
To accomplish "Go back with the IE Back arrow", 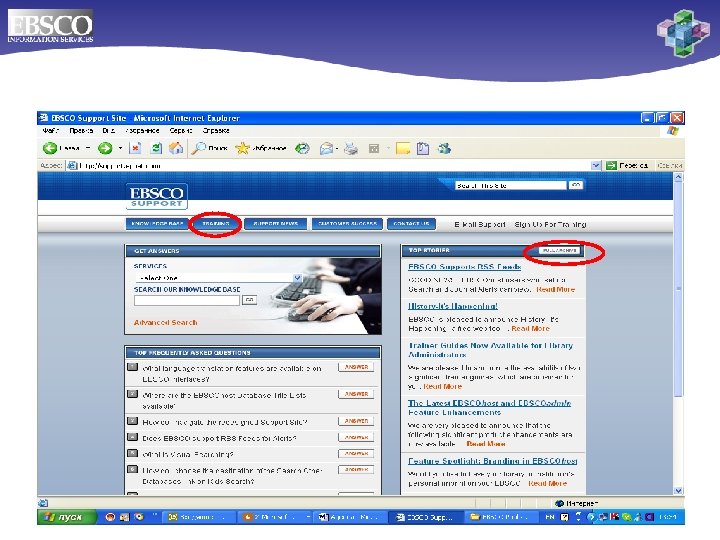I will pos(50,148).
